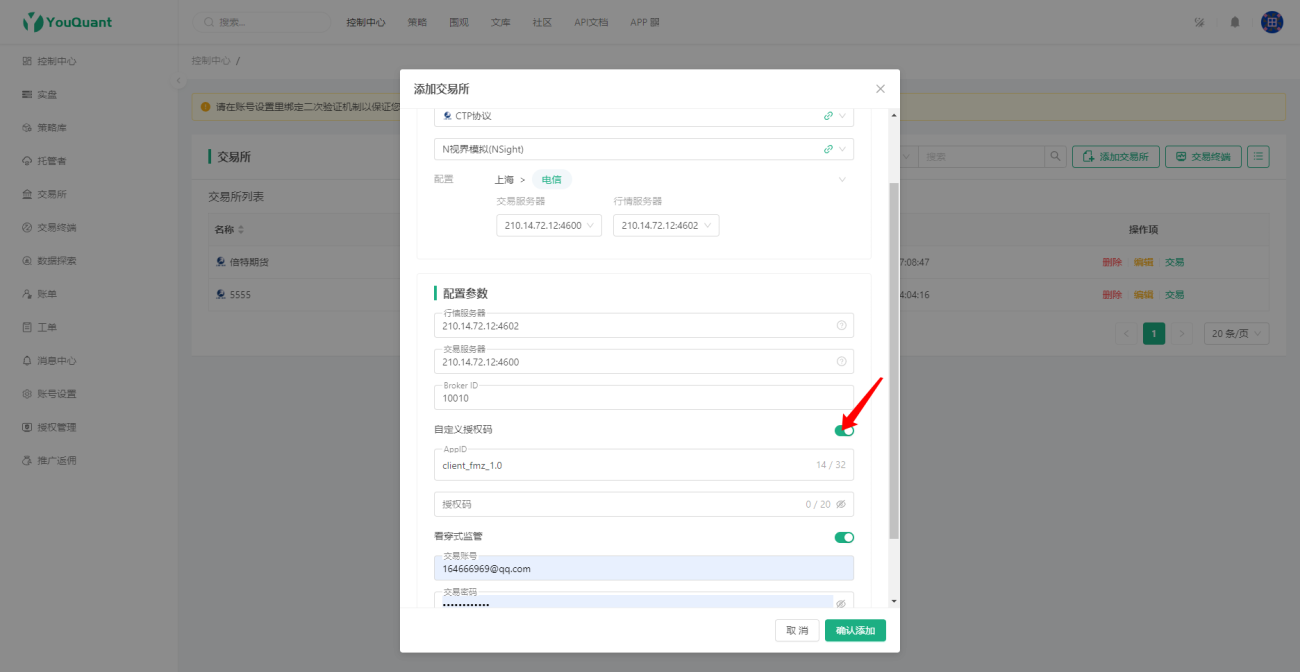
Task: Open 交易终端 in the sidebar
Action: (x=50, y=227)
